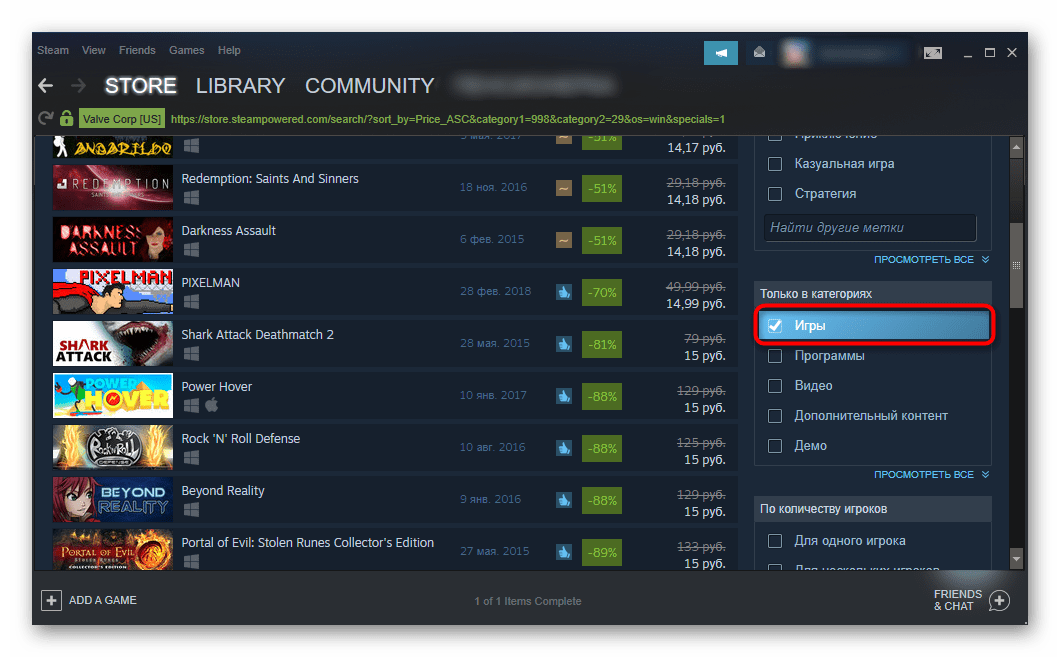Open the Help menu
The height and width of the screenshot is (657, 1060).
[x=229, y=50]
